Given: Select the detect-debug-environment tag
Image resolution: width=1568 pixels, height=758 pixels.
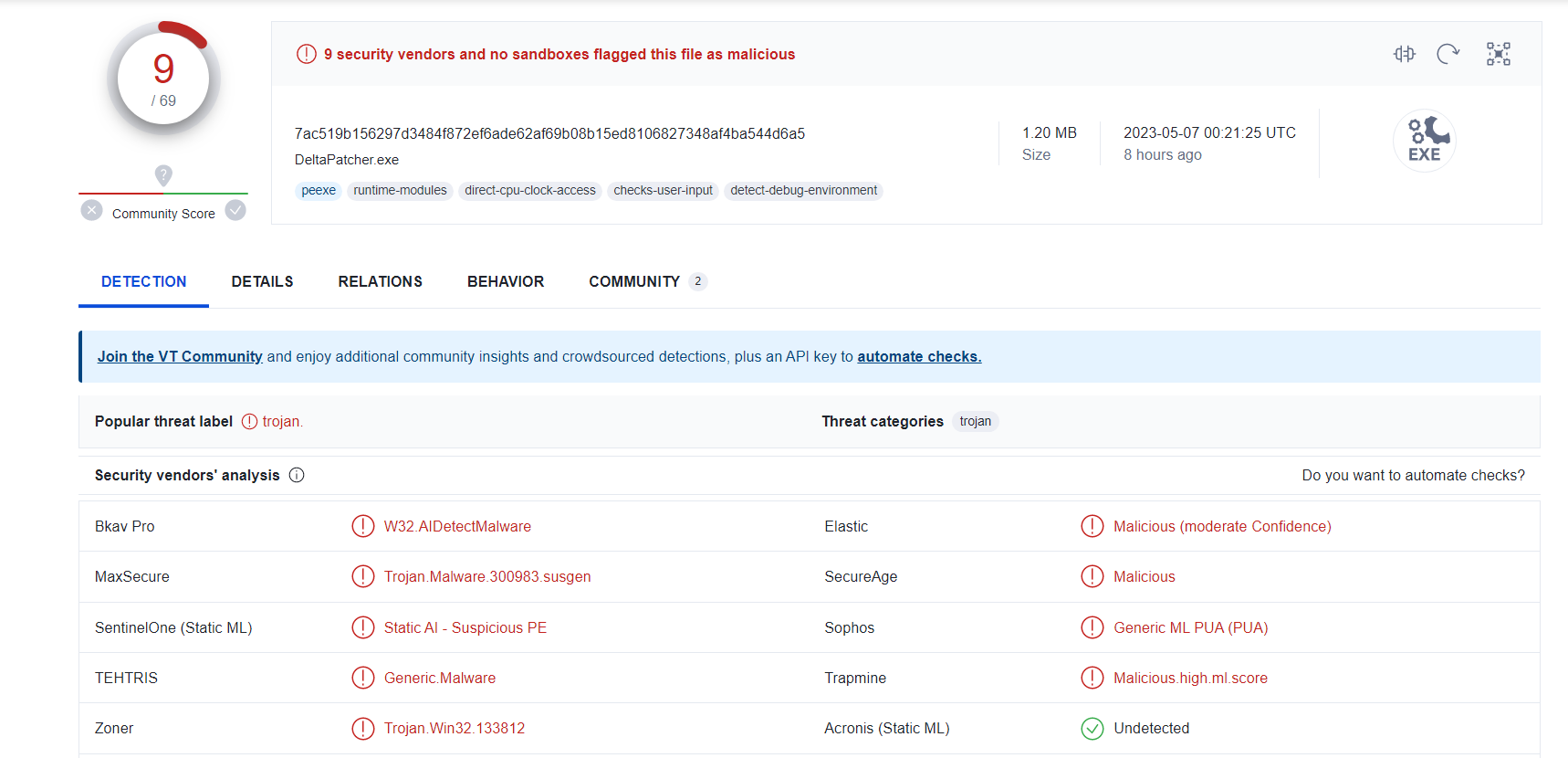Looking at the screenshot, I should tap(803, 190).
